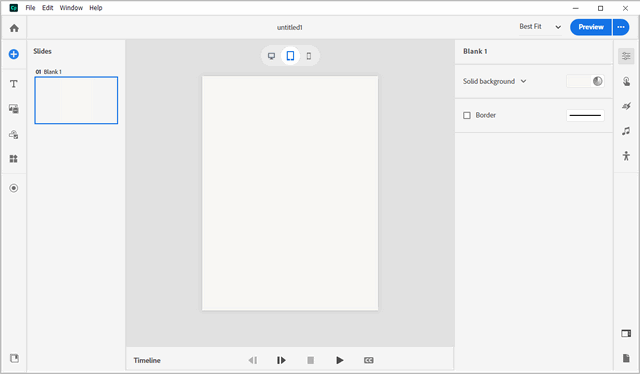Switch to tablet device view
The width and height of the screenshot is (640, 374).
tap(290, 56)
